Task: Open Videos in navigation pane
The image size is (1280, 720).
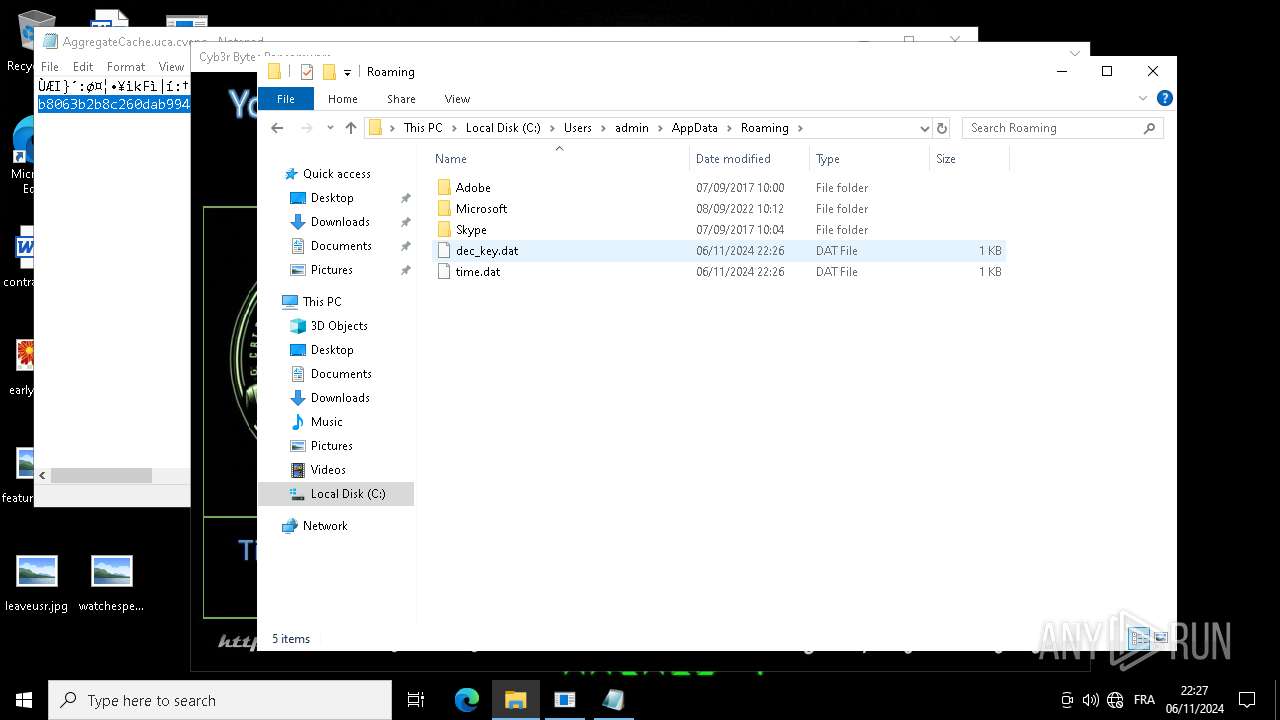Action: click(x=328, y=470)
